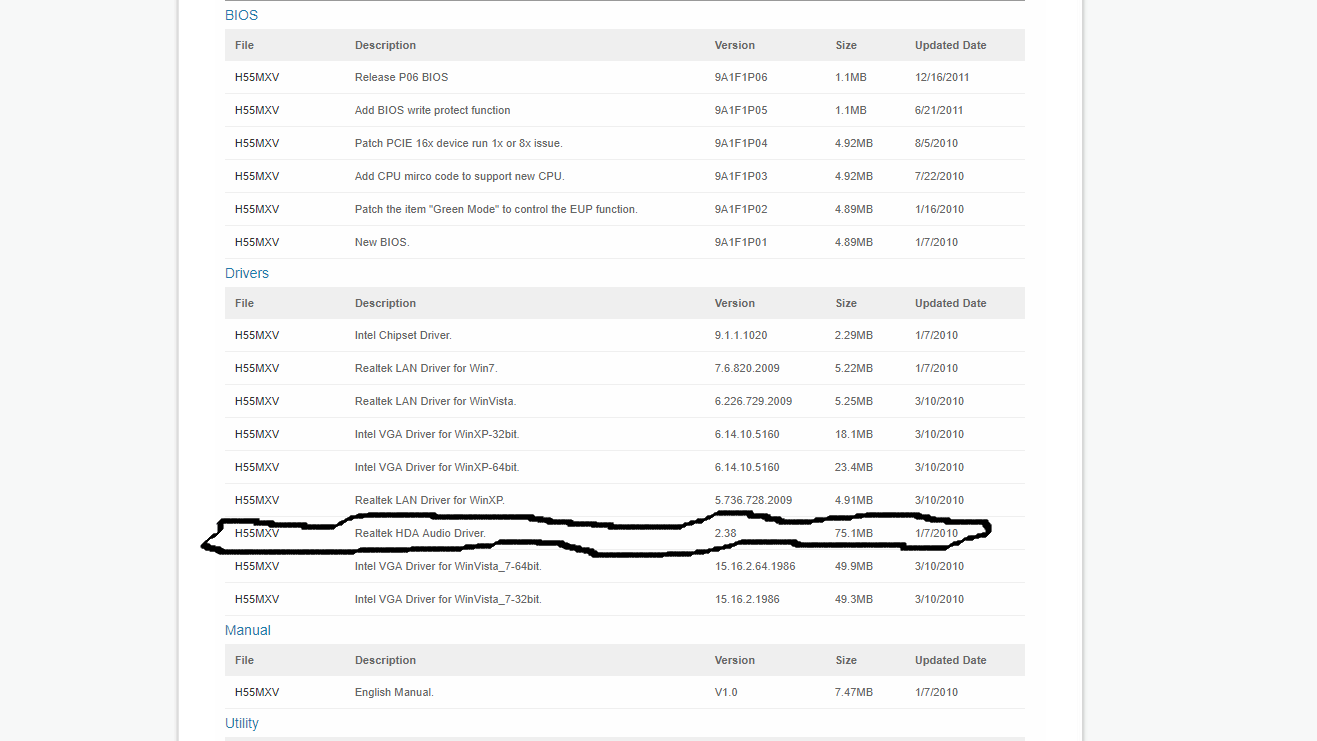Image resolution: width=1317 pixels, height=741 pixels.
Task: Open H55MXV file for Realtek HDA Audio Driver
Action: 257,533
